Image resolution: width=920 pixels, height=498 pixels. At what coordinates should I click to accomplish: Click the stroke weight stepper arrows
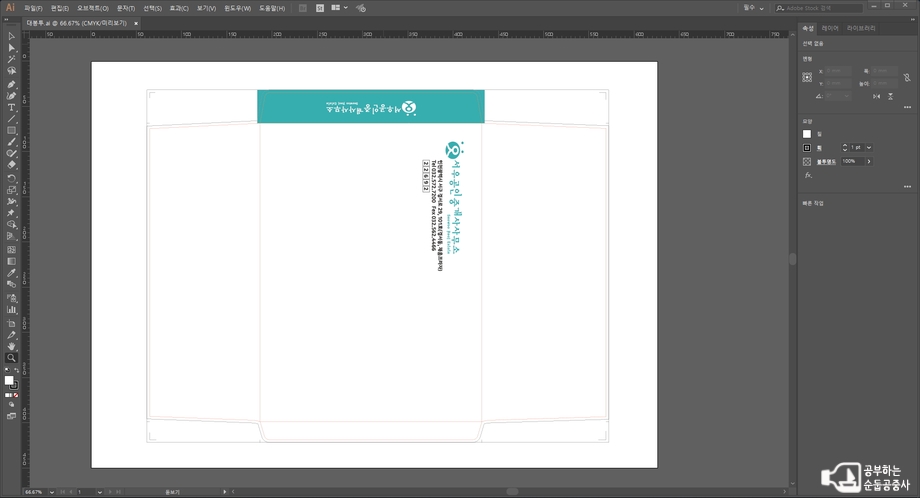(x=845, y=147)
